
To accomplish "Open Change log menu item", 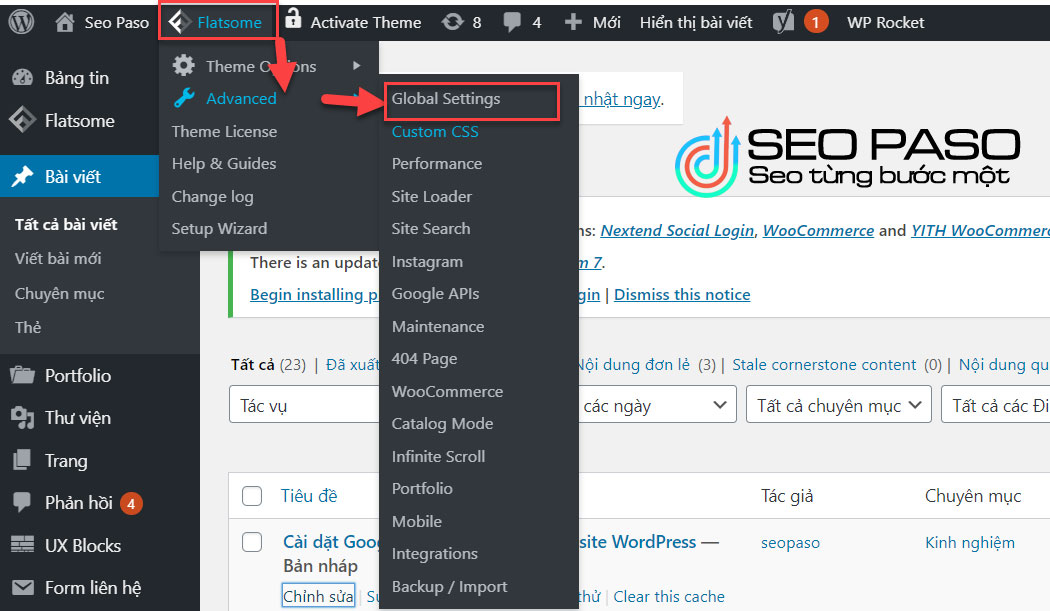I will [x=212, y=196].
